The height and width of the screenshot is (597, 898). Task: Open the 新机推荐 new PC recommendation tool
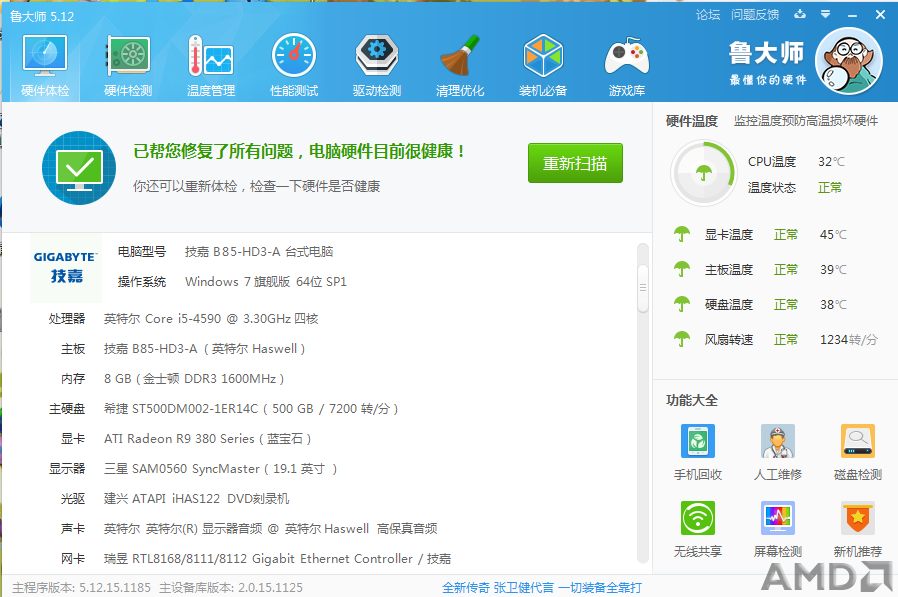pyautogui.click(x=857, y=529)
